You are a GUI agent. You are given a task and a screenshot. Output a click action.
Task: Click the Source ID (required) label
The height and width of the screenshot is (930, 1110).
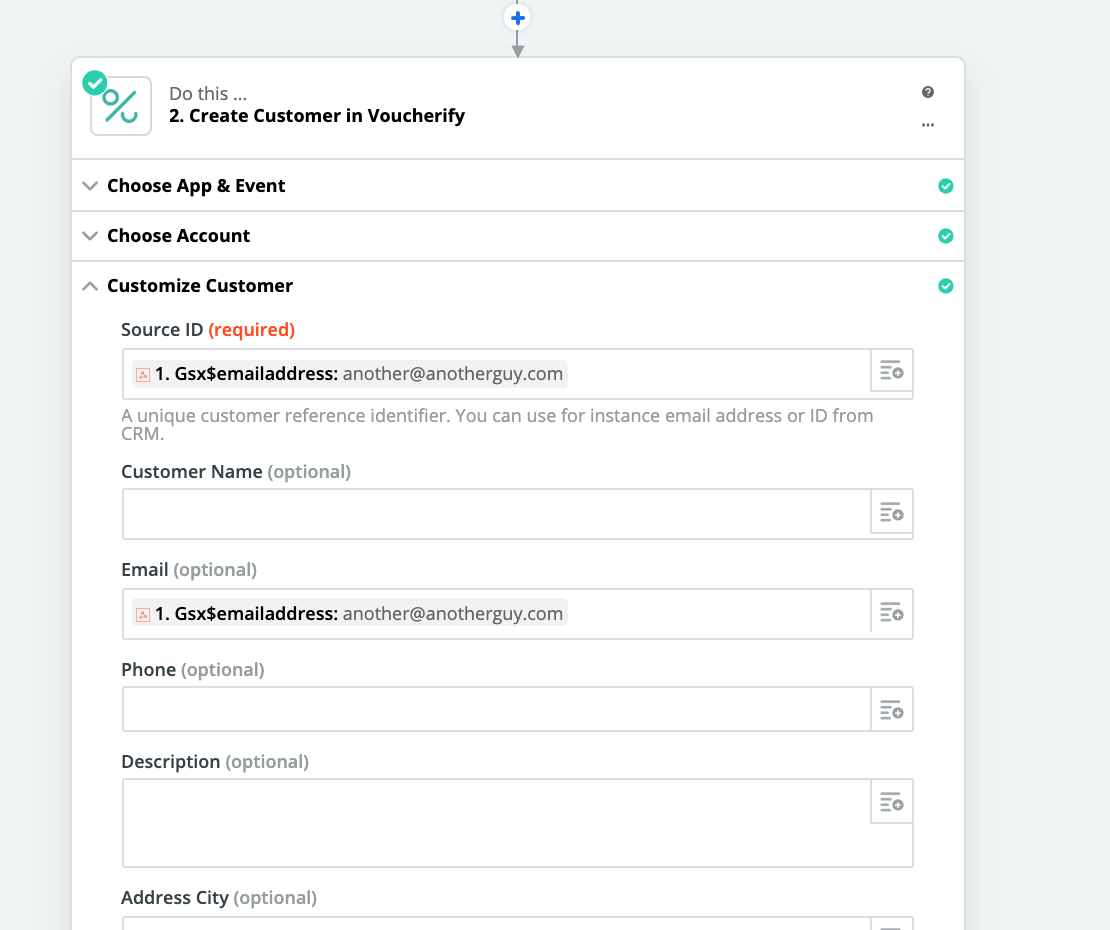tap(208, 330)
